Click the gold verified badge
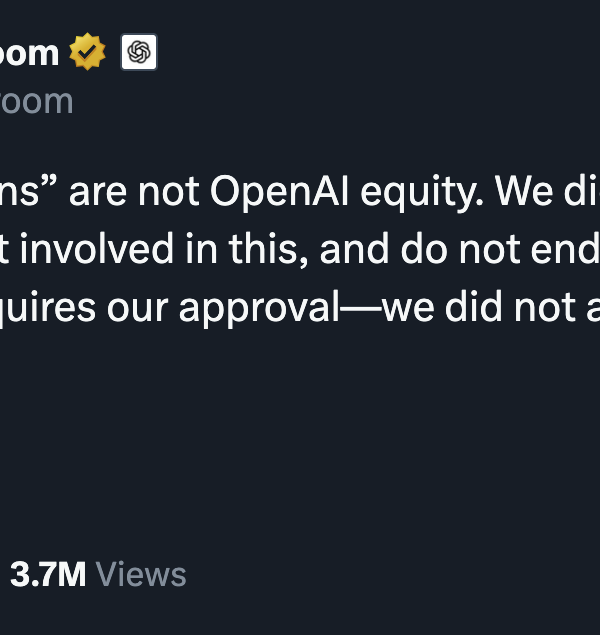This screenshot has width=600, height=635. tap(88, 52)
